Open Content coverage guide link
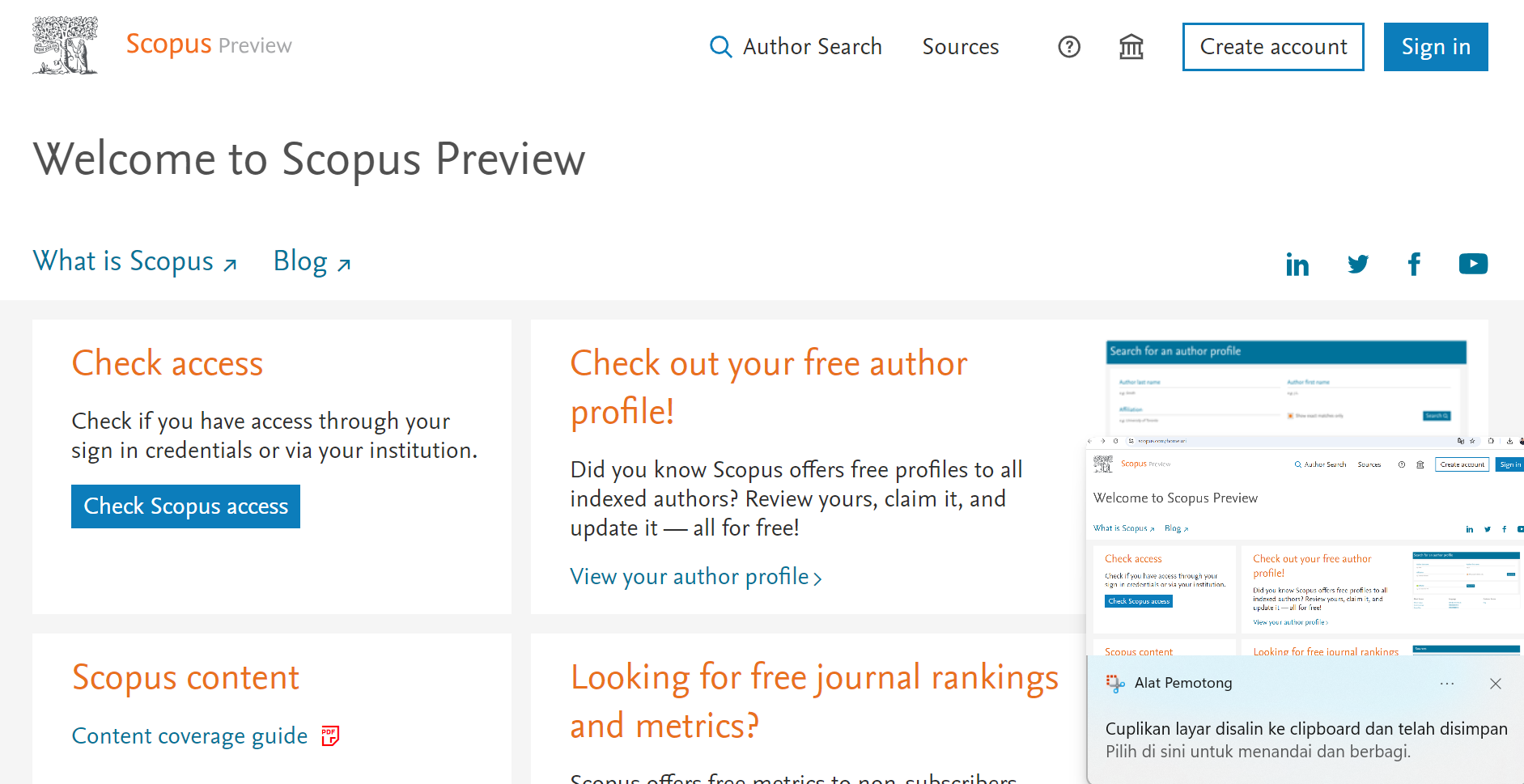The height and width of the screenshot is (784, 1524). 189,735
